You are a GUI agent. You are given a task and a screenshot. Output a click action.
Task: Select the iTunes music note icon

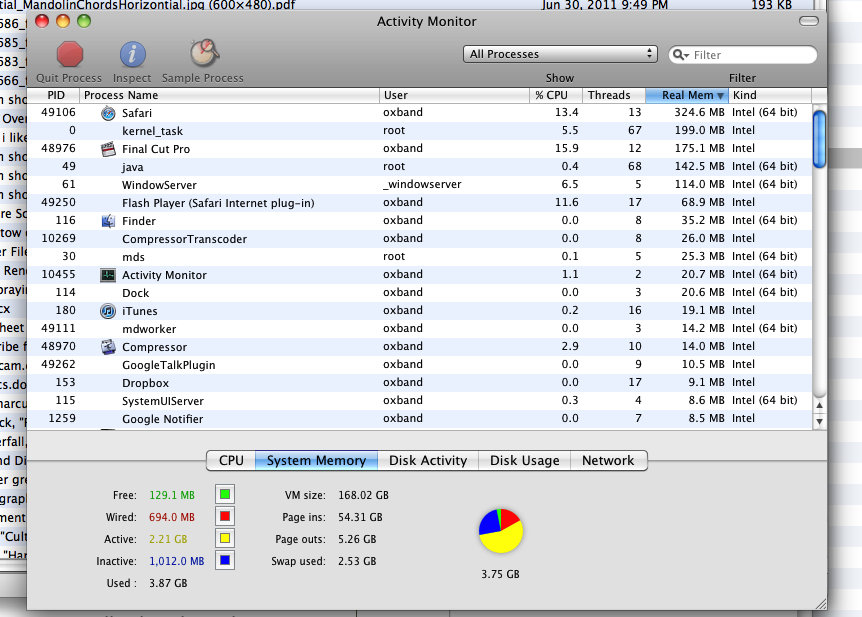tap(108, 311)
